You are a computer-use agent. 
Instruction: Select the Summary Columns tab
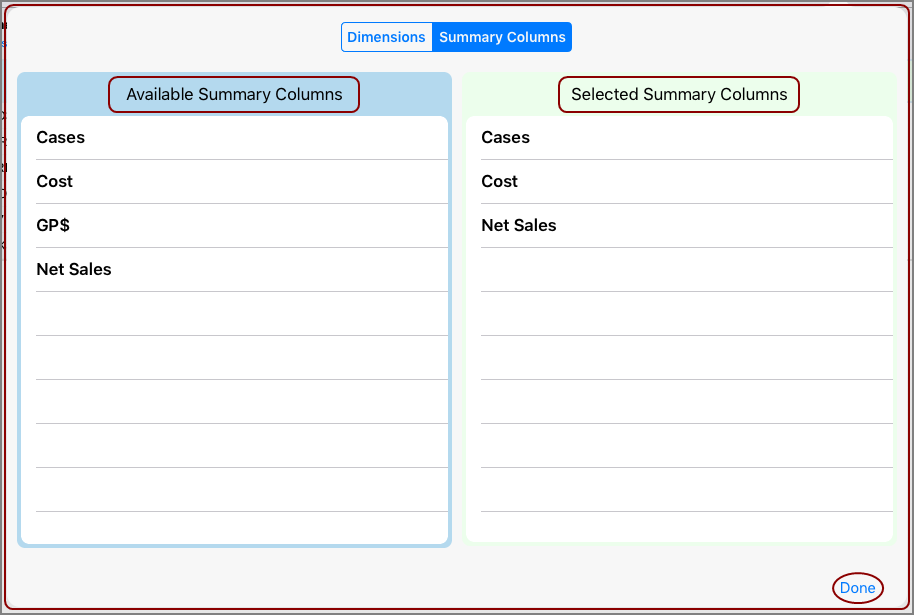pos(502,37)
